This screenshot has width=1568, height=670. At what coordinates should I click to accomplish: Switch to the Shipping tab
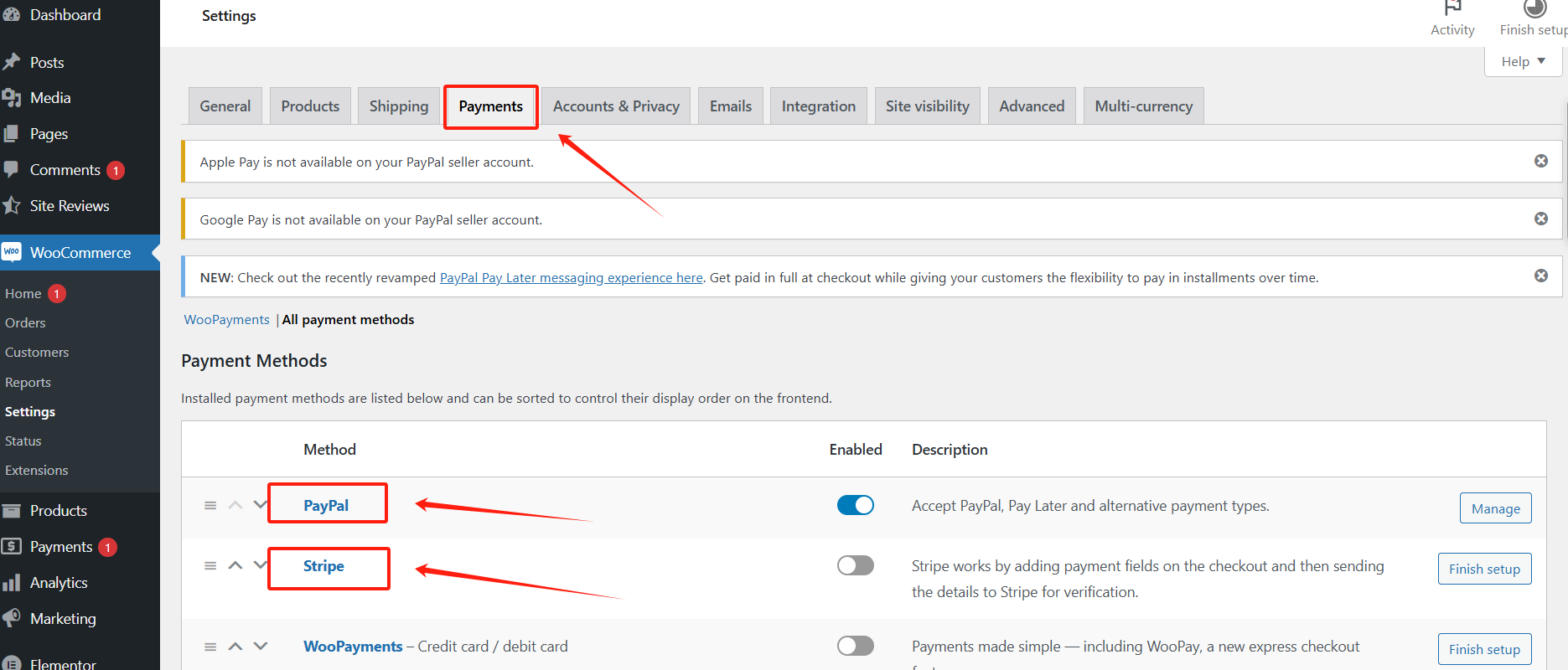tap(398, 106)
